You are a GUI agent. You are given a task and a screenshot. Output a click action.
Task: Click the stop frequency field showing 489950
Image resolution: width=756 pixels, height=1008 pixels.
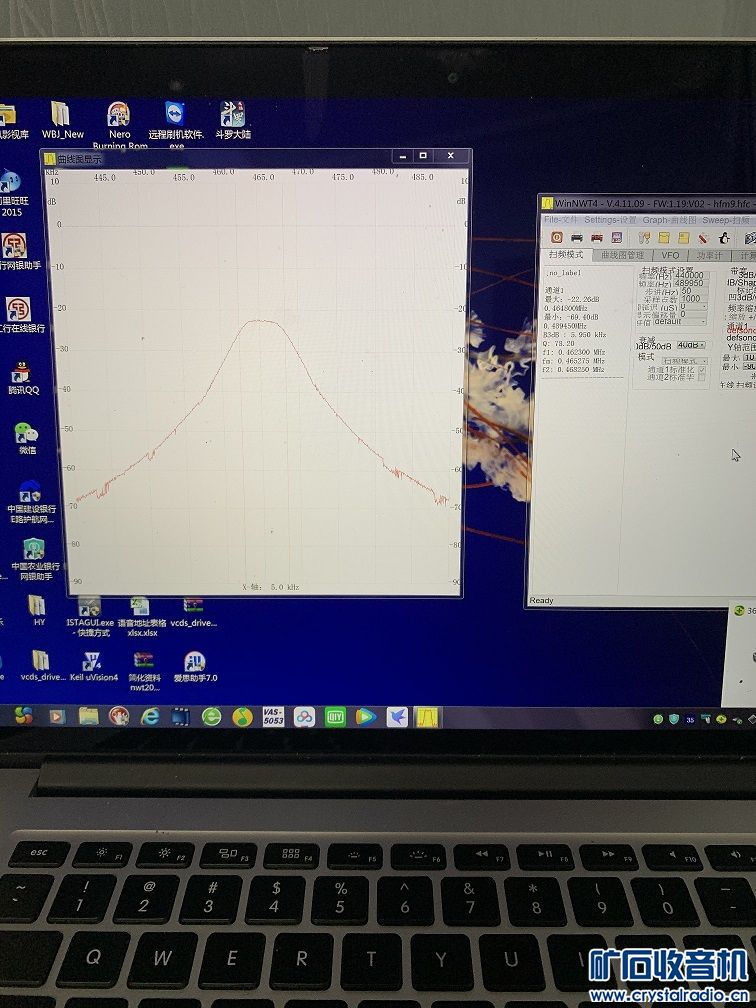pyautogui.click(x=690, y=283)
